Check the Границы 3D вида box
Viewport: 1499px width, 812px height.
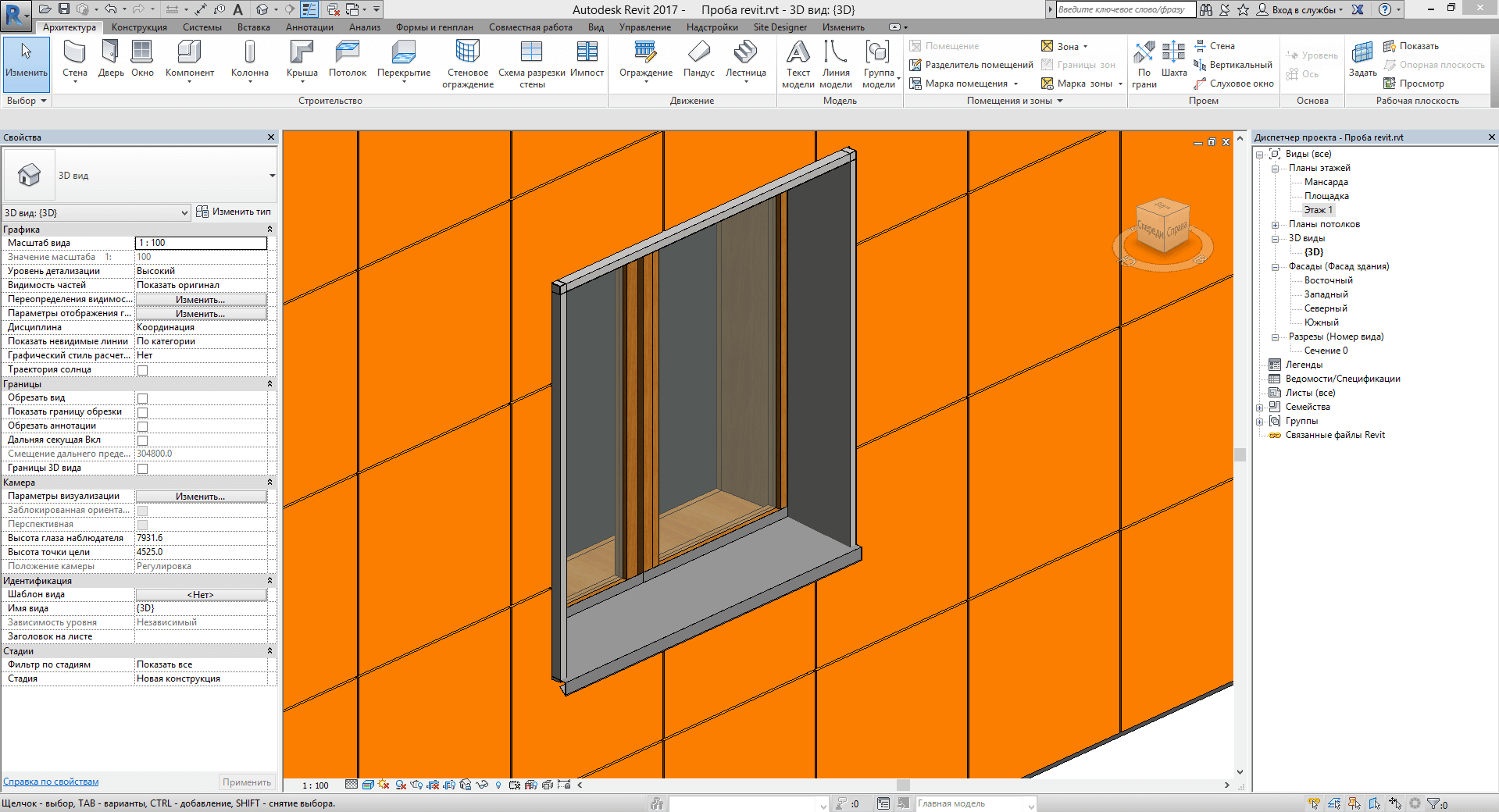(x=142, y=468)
